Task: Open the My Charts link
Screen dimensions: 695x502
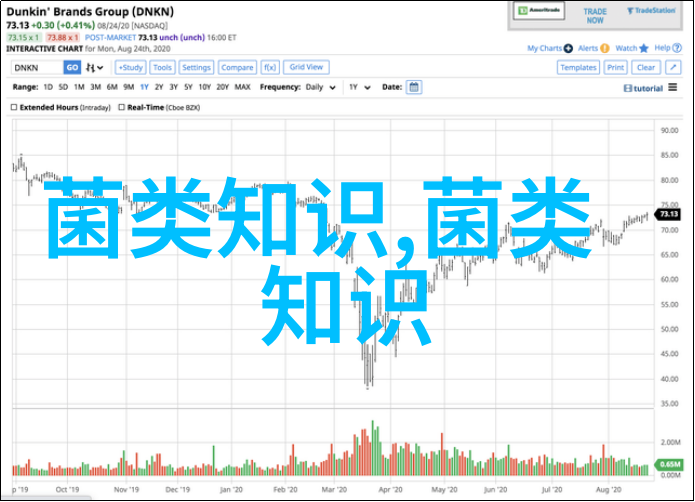Action: [x=544, y=48]
